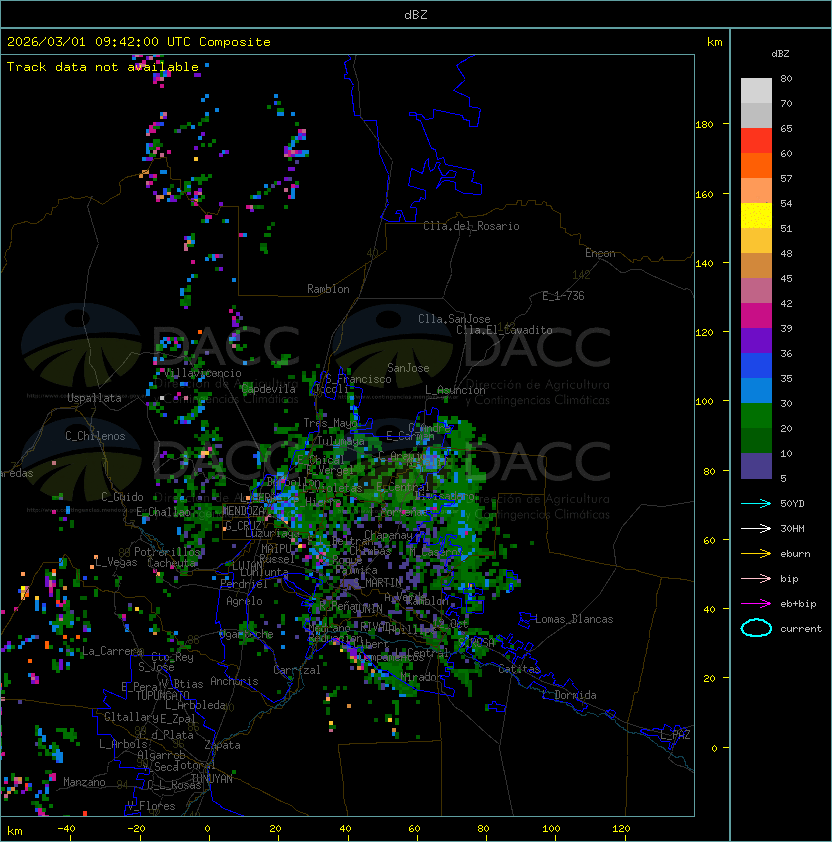Click the 'dBZ' title at top center

tap(416, 14)
